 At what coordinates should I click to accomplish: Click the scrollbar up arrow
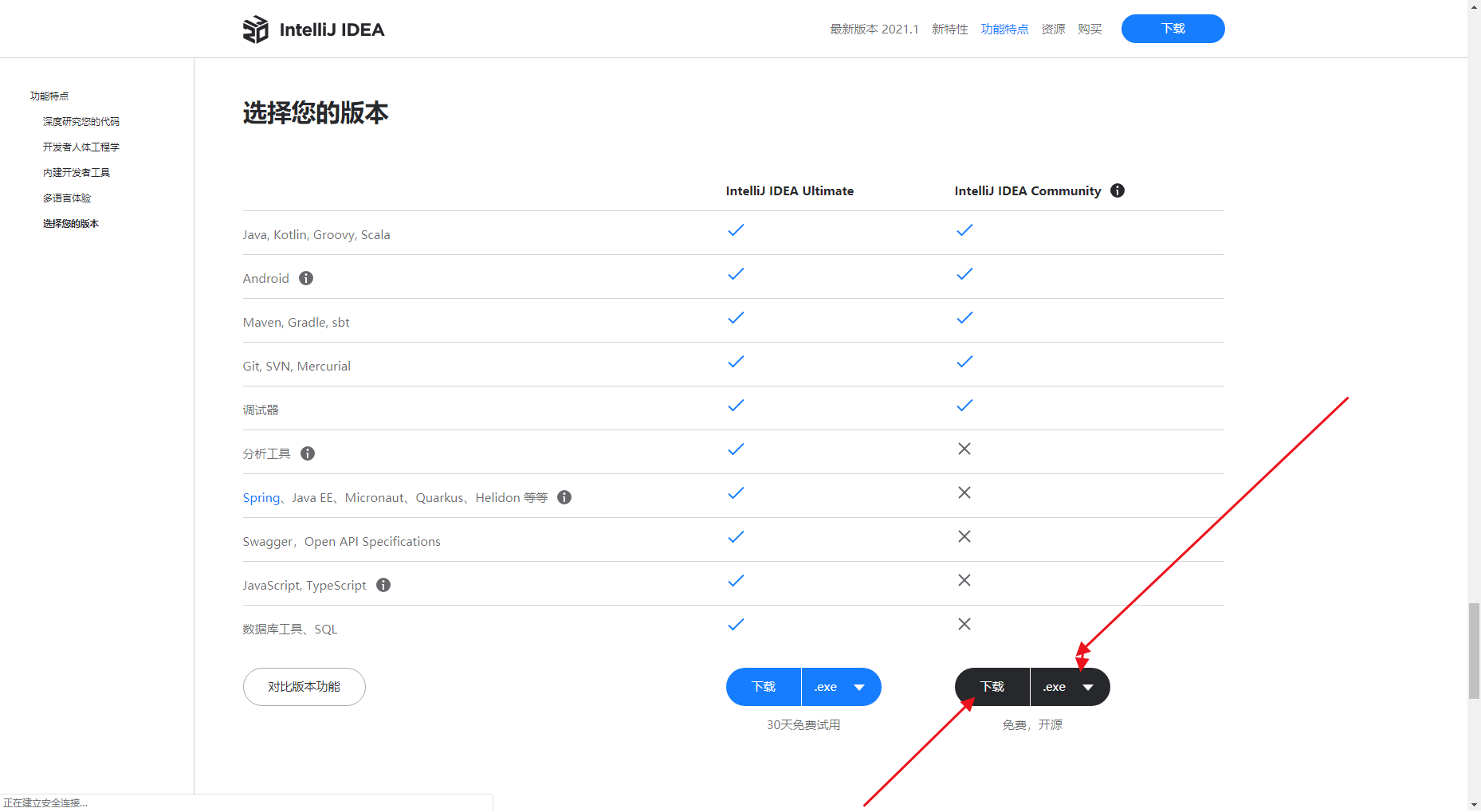pyautogui.click(x=1474, y=6)
